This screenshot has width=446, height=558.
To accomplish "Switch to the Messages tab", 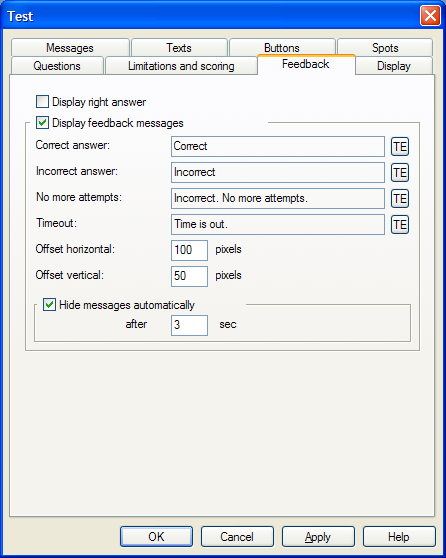I will 70,48.
